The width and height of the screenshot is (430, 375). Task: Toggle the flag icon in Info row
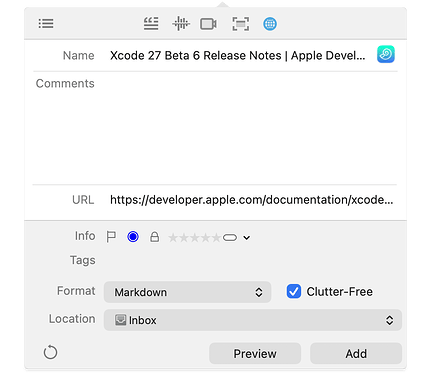(111, 237)
